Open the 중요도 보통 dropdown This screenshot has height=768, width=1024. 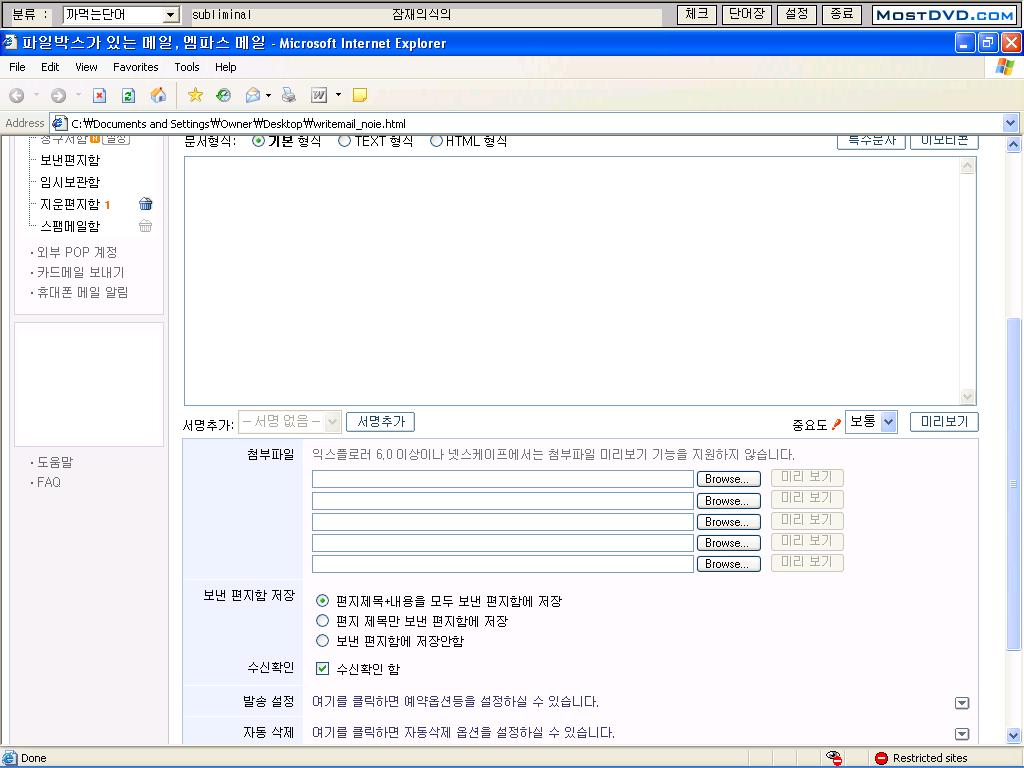coord(871,422)
